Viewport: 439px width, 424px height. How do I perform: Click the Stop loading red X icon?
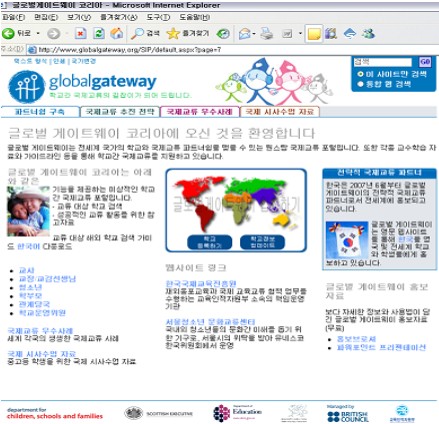[x=80, y=33]
